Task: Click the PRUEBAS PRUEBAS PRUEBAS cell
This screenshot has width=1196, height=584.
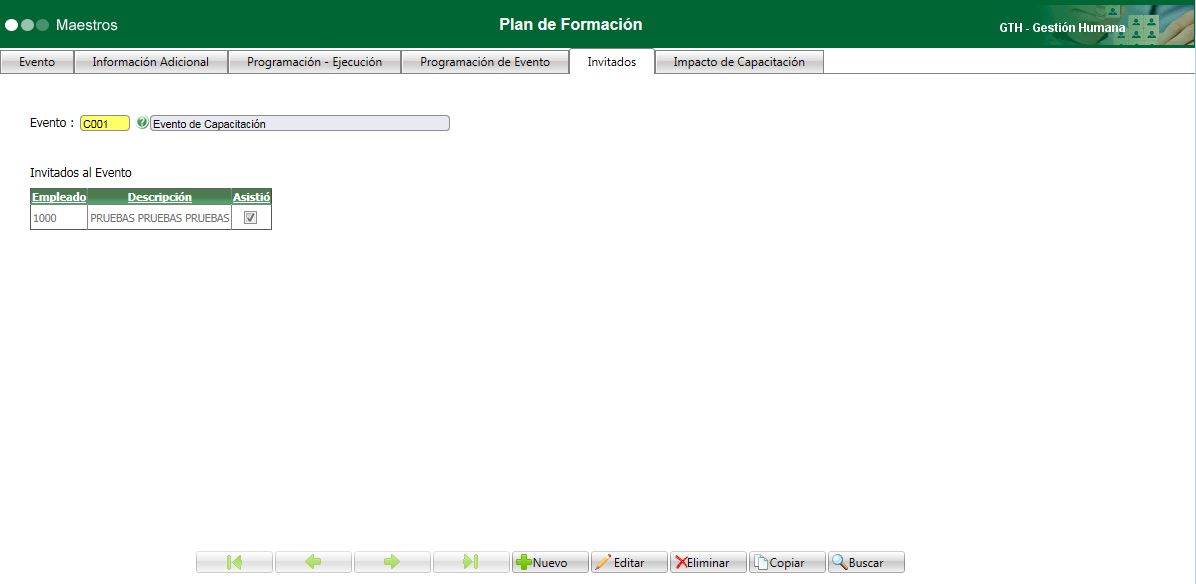Action: point(159,218)
